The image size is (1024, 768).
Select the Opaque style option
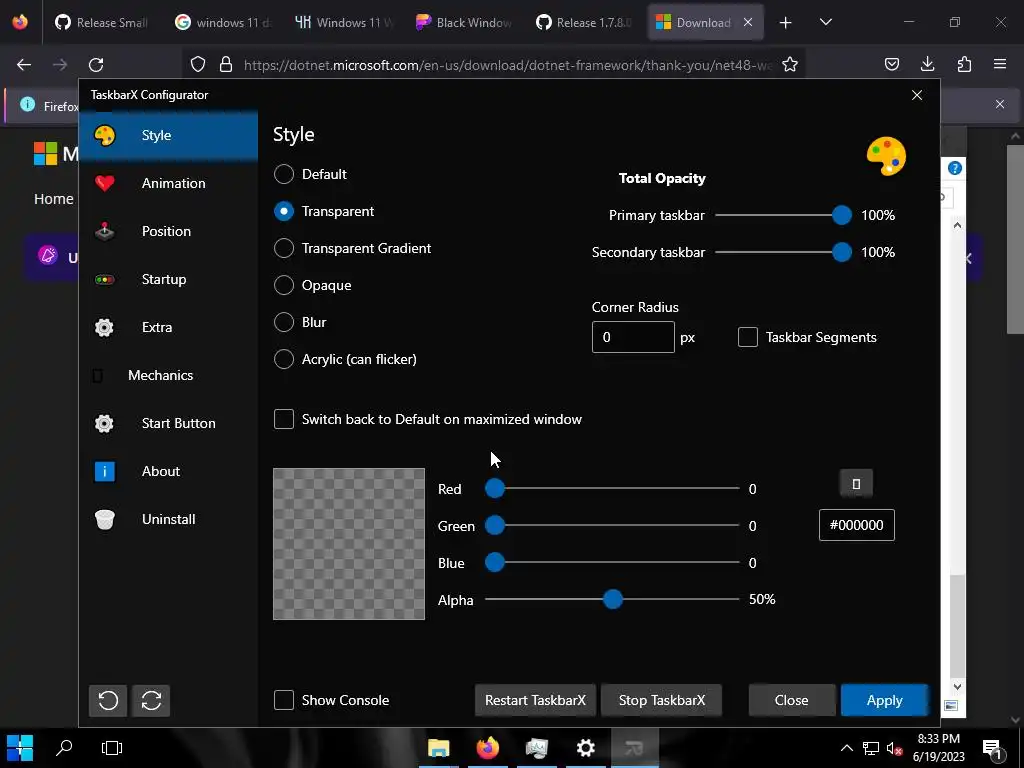pos(283,285)
